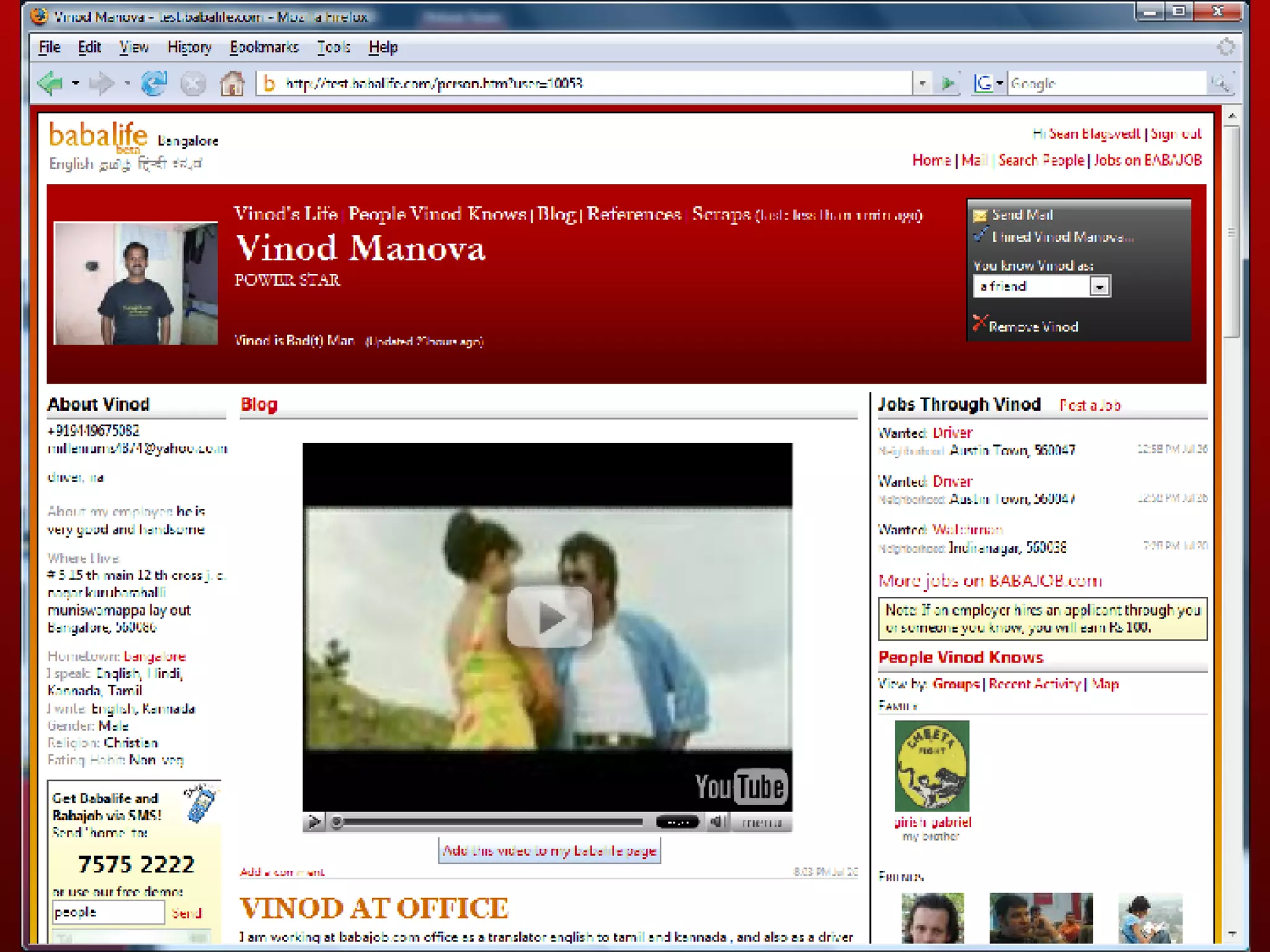This screenshot has width=1270, height=952.
Task: Open the History menu
Action: click(x=189, y=47)
